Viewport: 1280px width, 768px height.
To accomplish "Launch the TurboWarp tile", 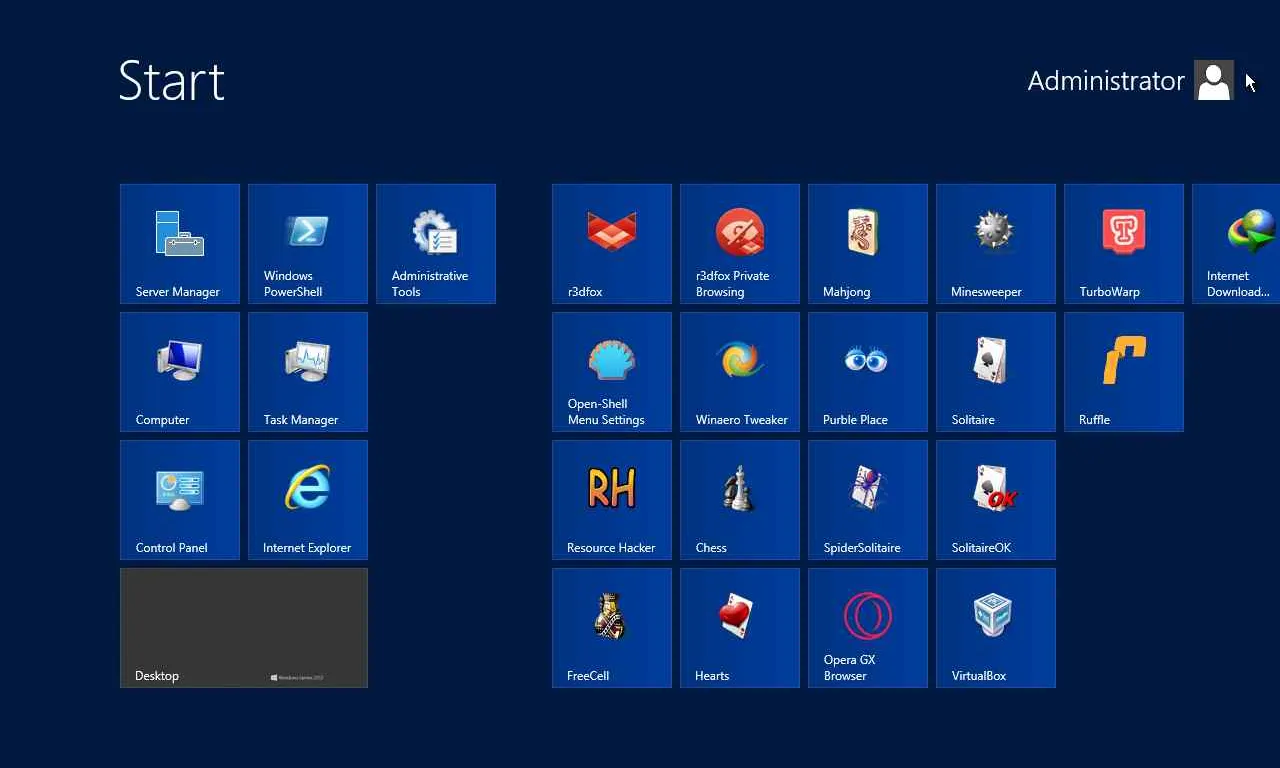I will [x=1124, y=244].
